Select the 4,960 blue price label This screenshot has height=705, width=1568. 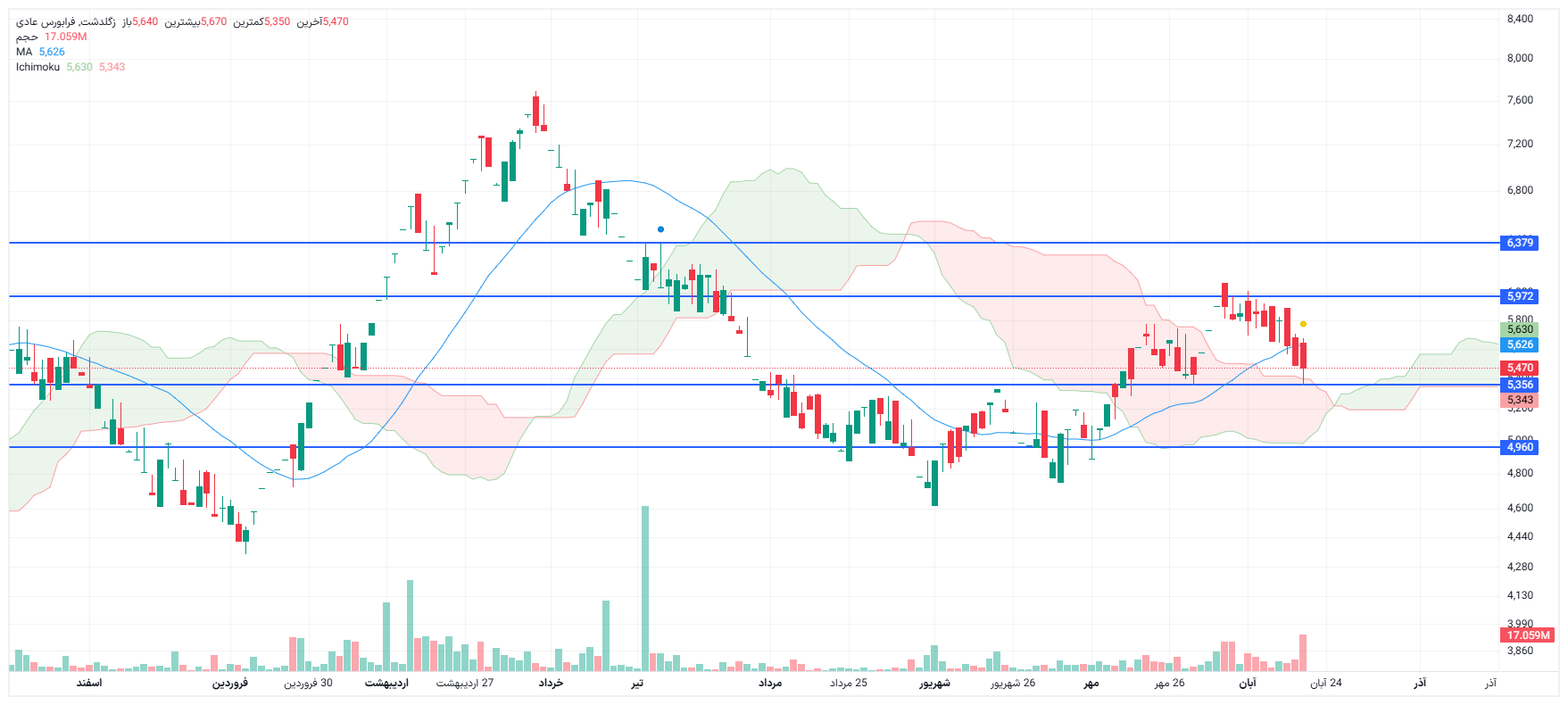[1520, 447]
